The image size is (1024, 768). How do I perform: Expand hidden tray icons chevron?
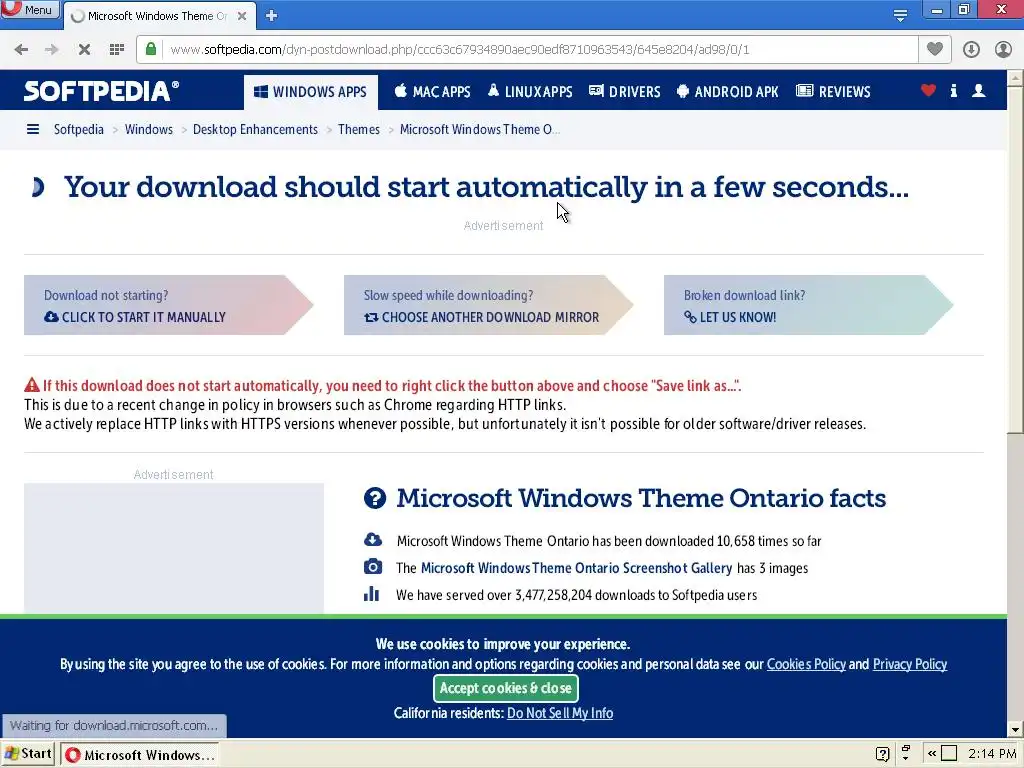932,754
